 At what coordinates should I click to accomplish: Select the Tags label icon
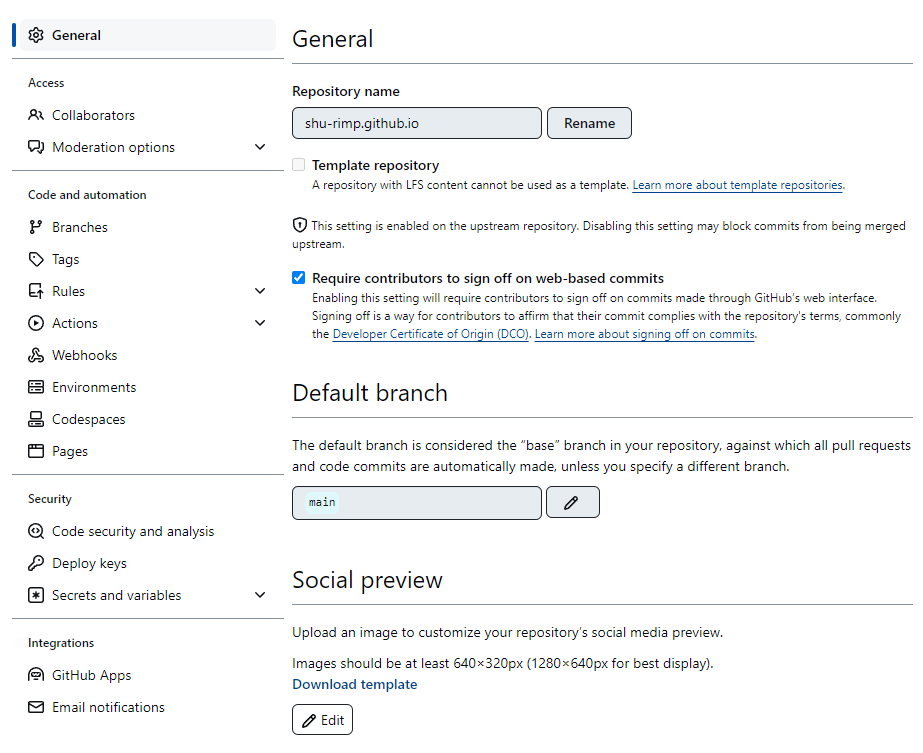[36, 259]
